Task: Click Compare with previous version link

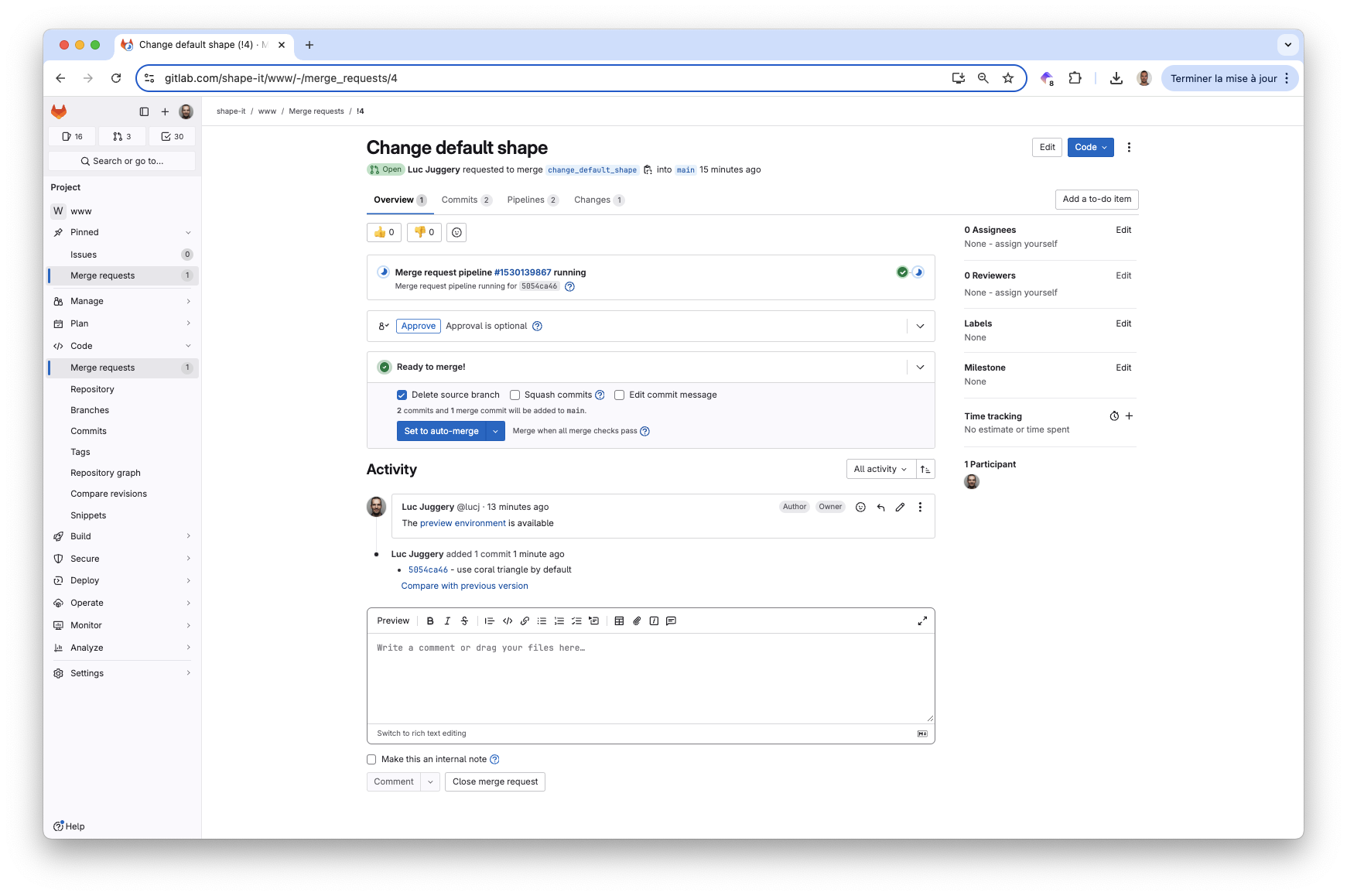Action: [x=464, y=586]
